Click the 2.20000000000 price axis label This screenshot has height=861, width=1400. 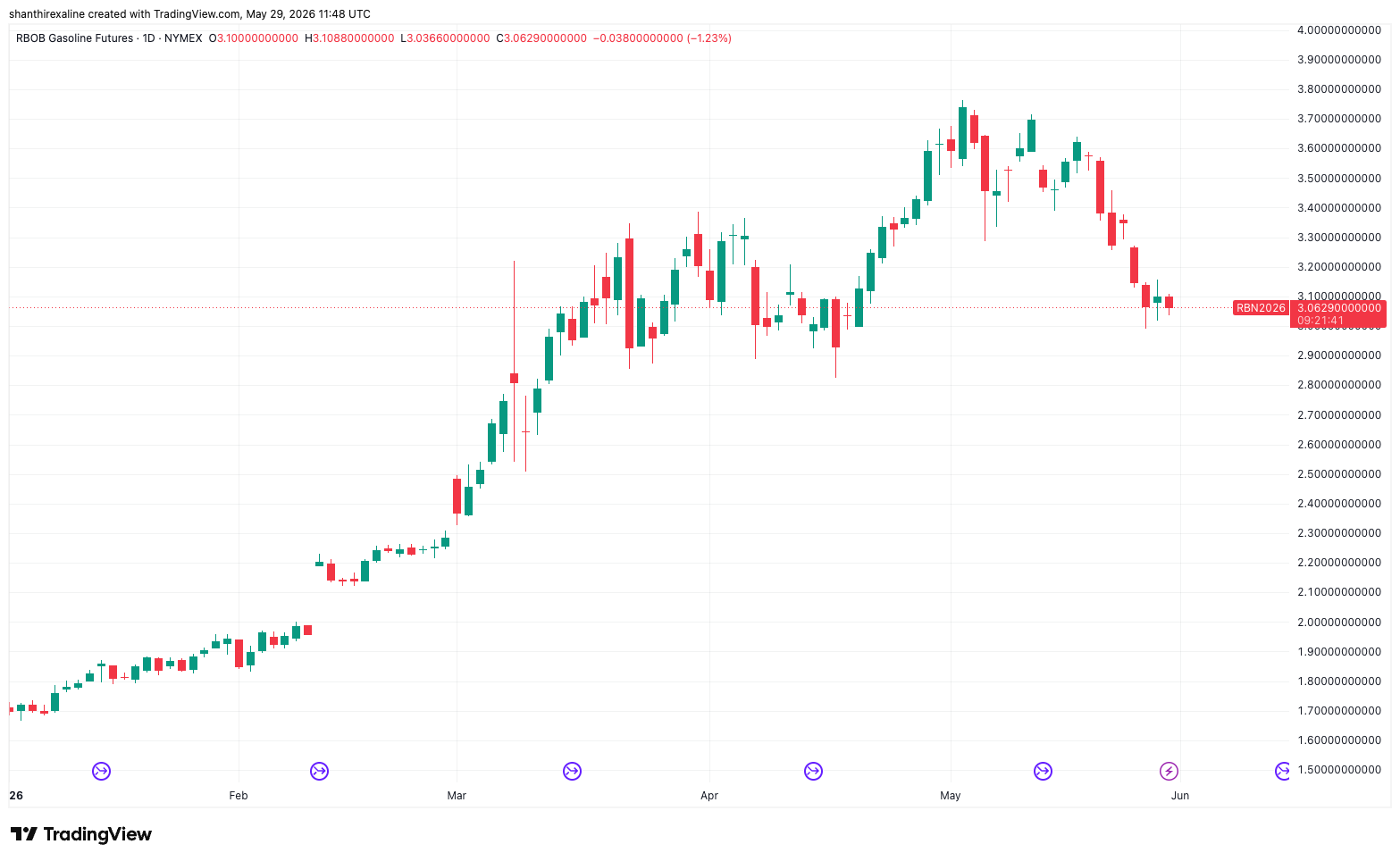tap(1339, 563)
